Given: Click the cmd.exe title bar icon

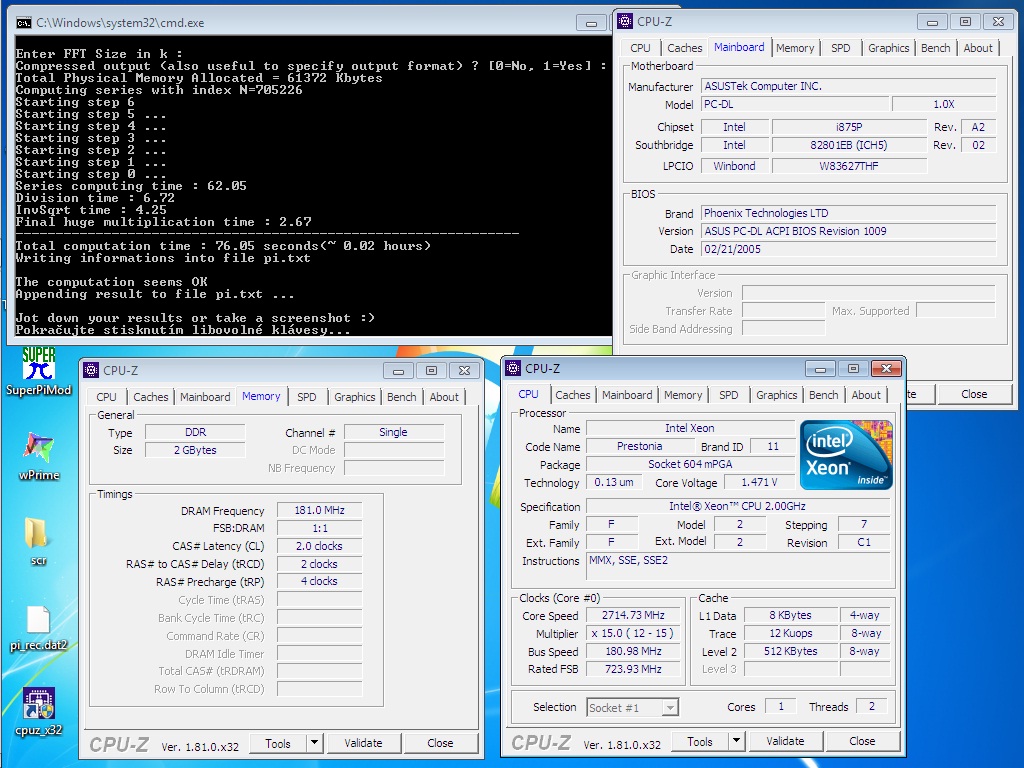Looking at the screenshot, I should click(24, 23).
